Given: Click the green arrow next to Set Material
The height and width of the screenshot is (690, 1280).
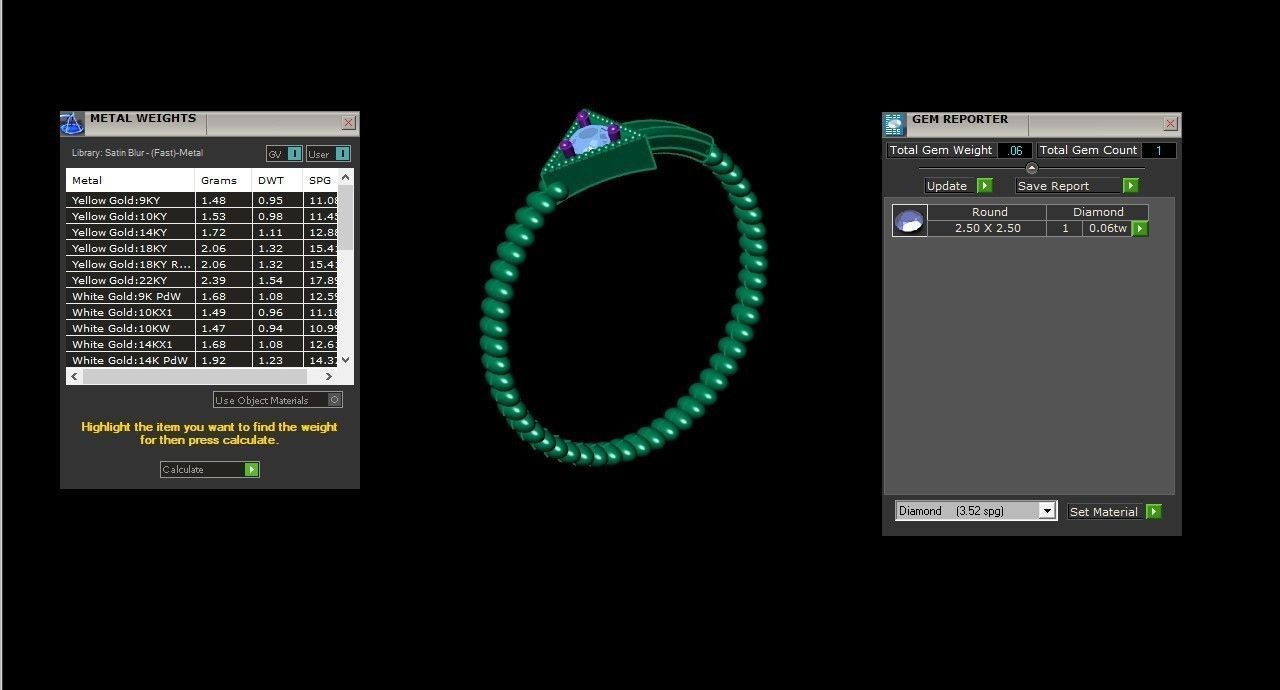Looking at the screenshot, I should tap(1154, 511).
